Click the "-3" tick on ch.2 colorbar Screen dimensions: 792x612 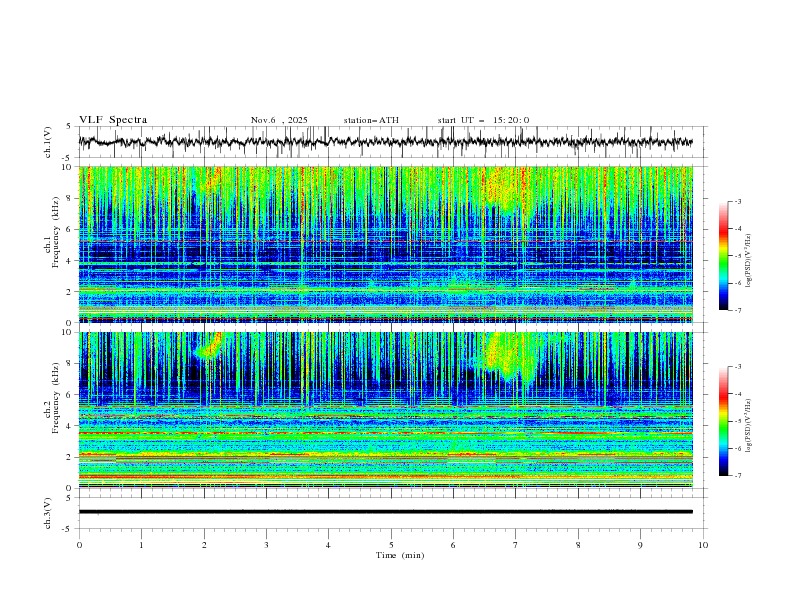click(737, 367)
